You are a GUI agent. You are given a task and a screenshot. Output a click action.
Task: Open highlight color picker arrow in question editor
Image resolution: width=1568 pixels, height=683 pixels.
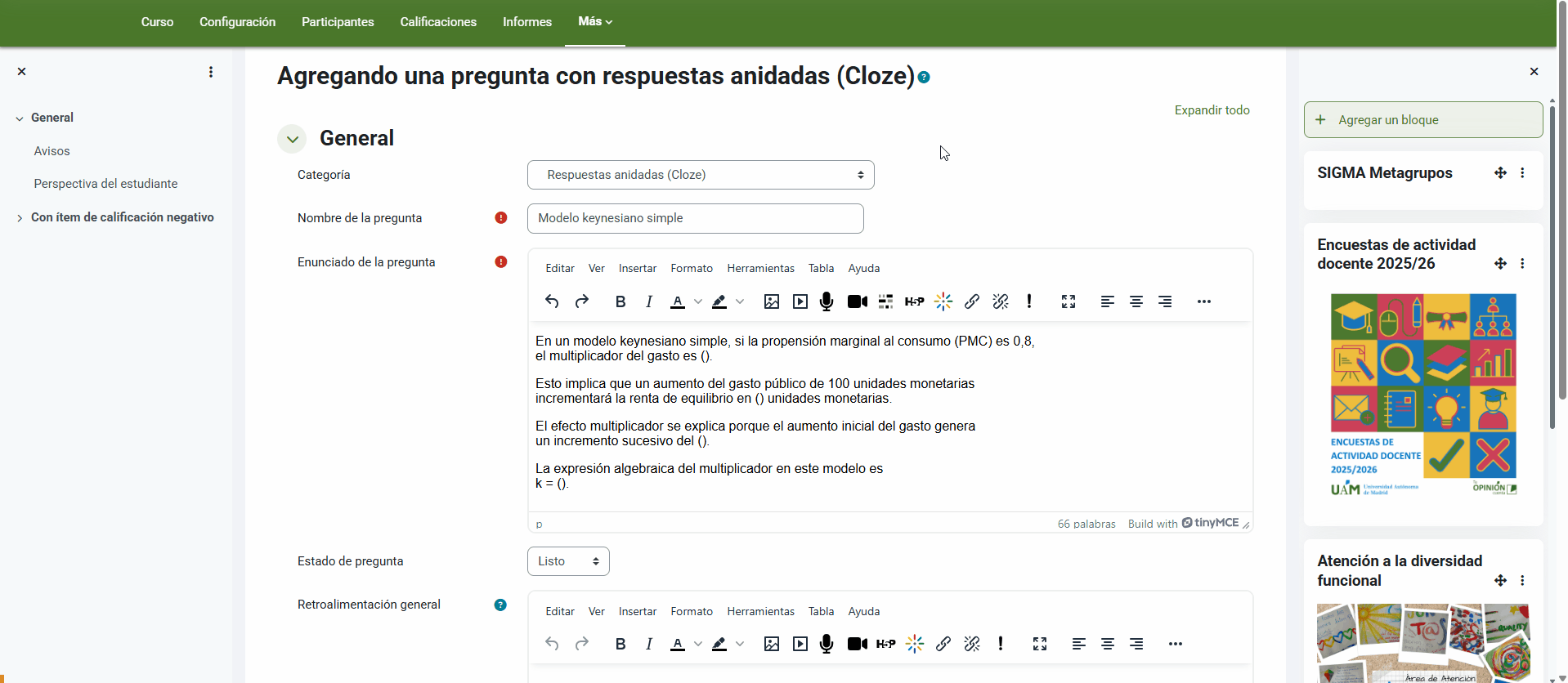coord(740,301)
